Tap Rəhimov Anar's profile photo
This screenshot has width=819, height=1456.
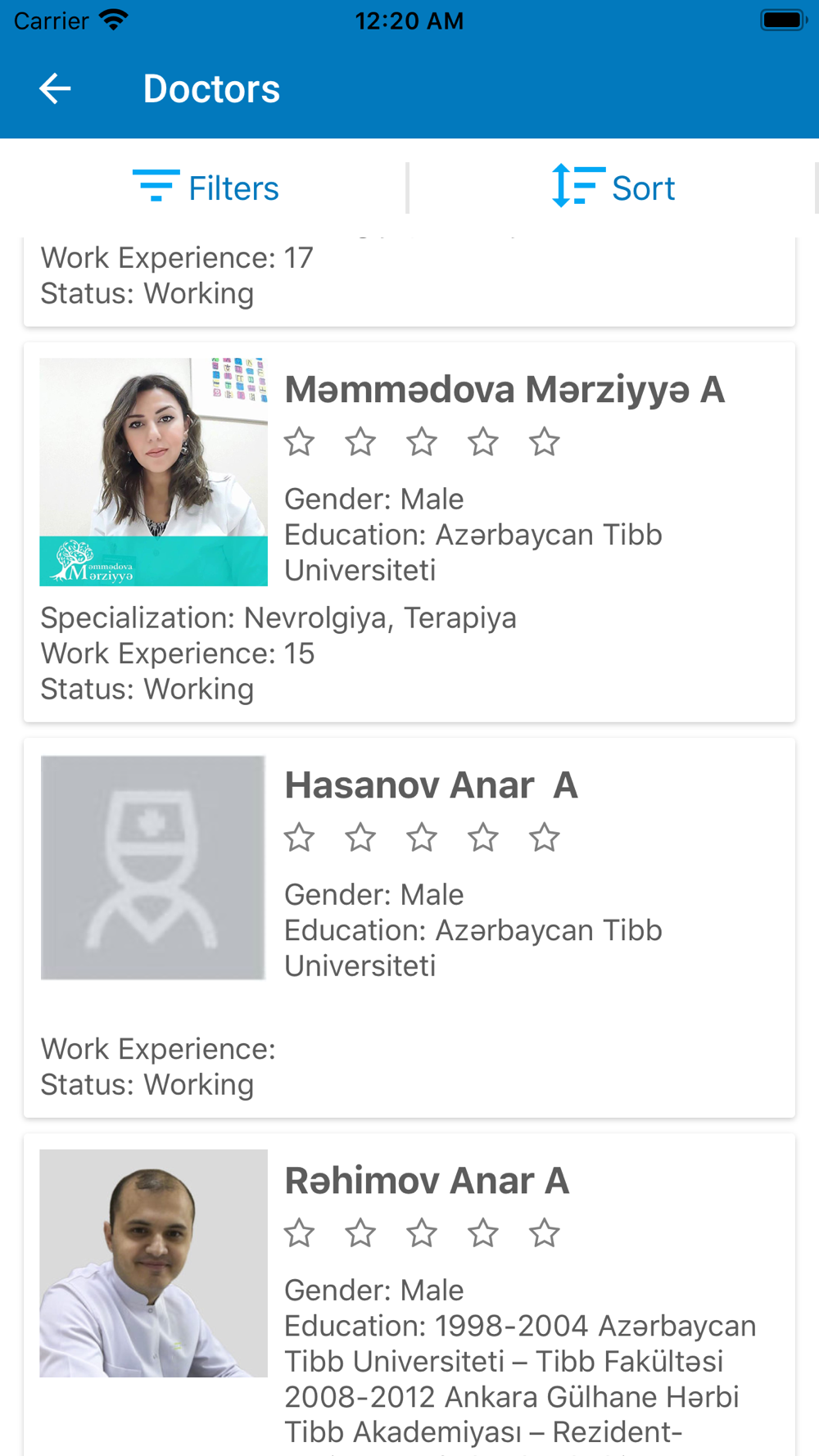point(154,1263)
